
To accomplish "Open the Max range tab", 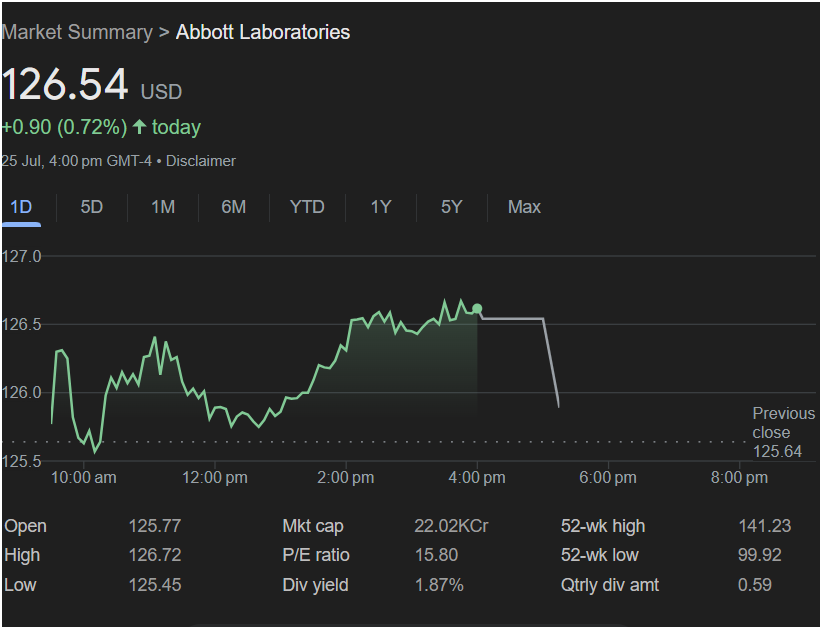I will (x=524, y=207).
